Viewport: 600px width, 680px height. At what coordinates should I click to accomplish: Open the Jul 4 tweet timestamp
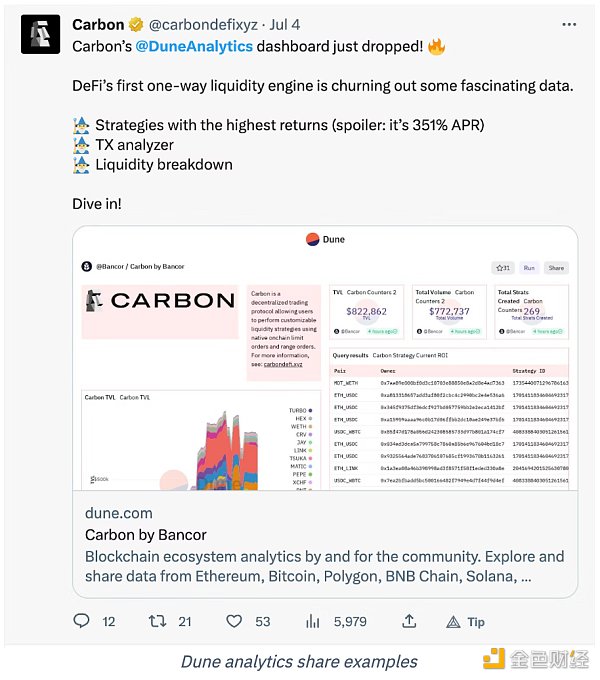[x=284, y=25]
